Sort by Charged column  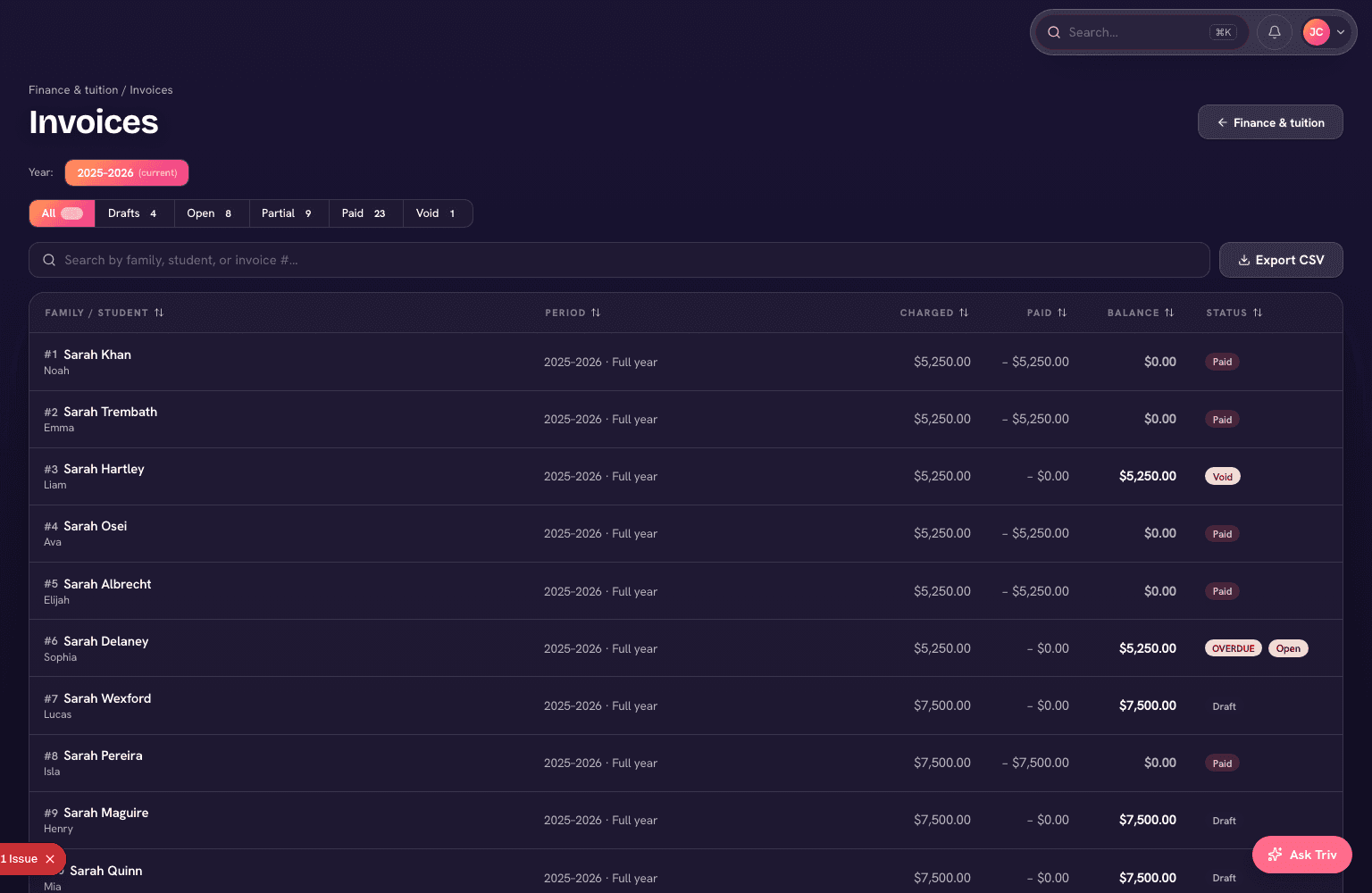coord(934,313)
